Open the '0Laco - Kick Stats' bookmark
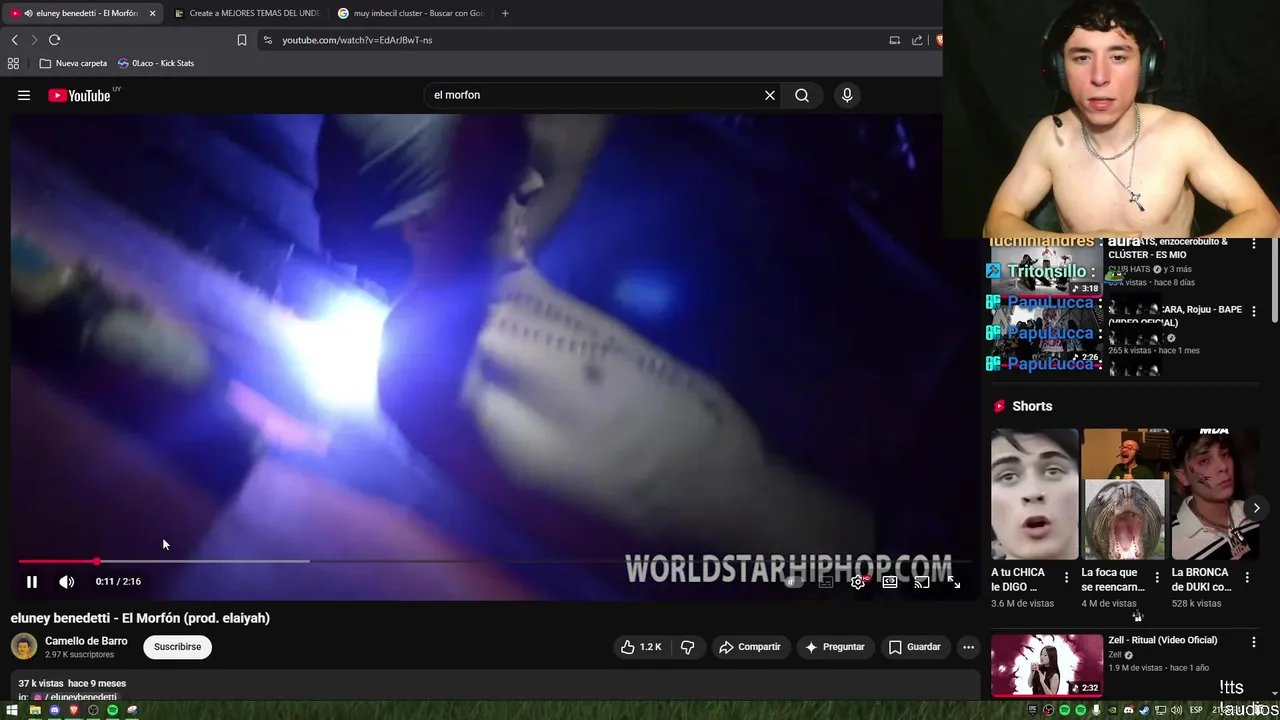1280x720 pixels. (x=156, y=63)
